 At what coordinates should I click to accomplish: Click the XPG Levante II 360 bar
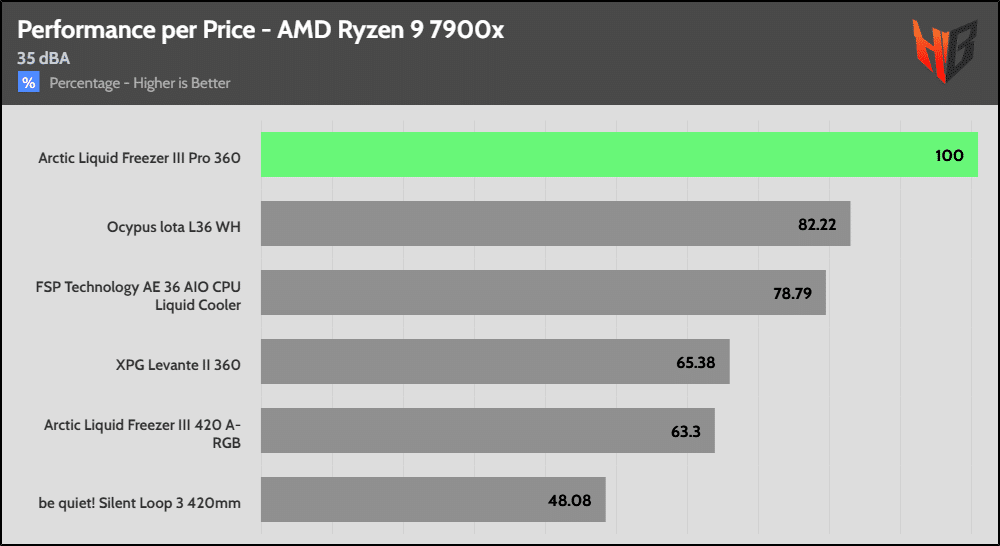click(495, 362)
